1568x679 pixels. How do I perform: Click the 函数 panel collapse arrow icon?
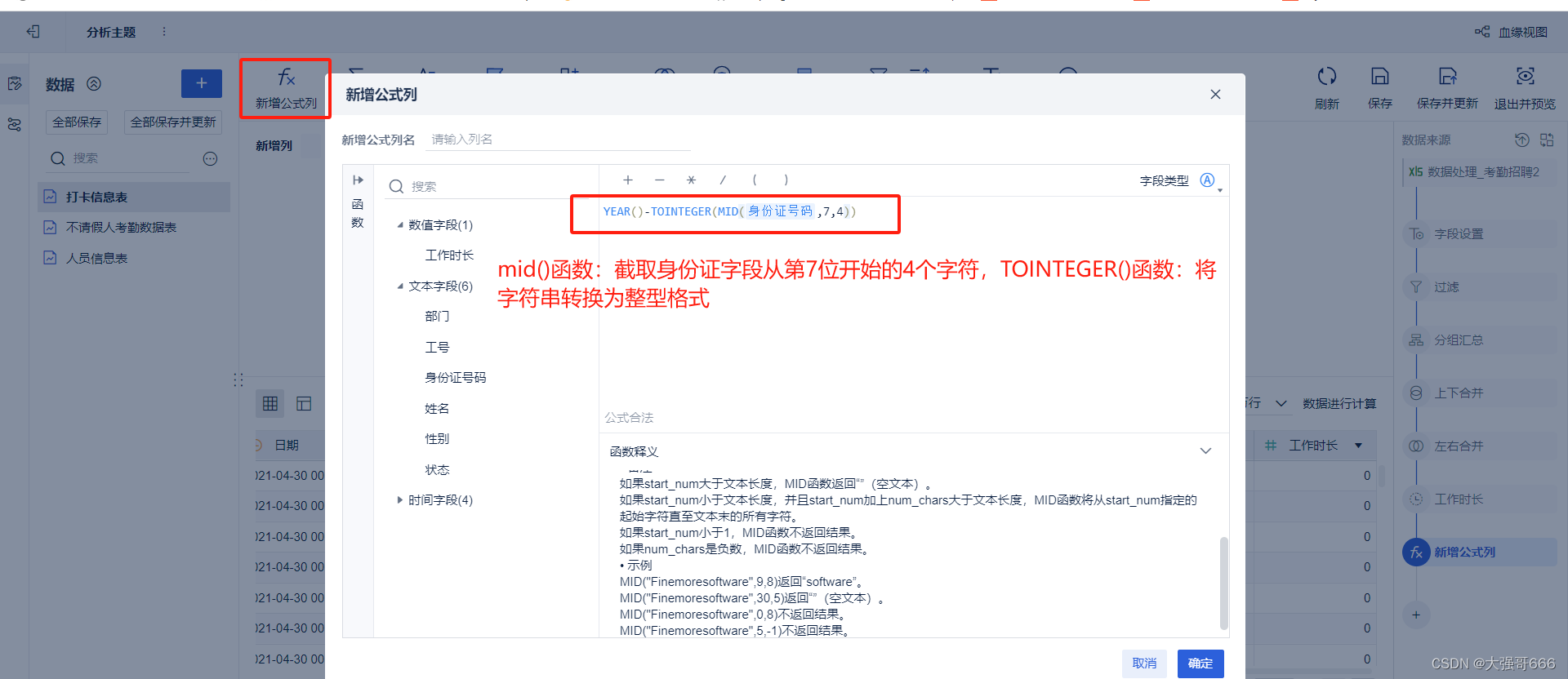[x=358, y=180]
